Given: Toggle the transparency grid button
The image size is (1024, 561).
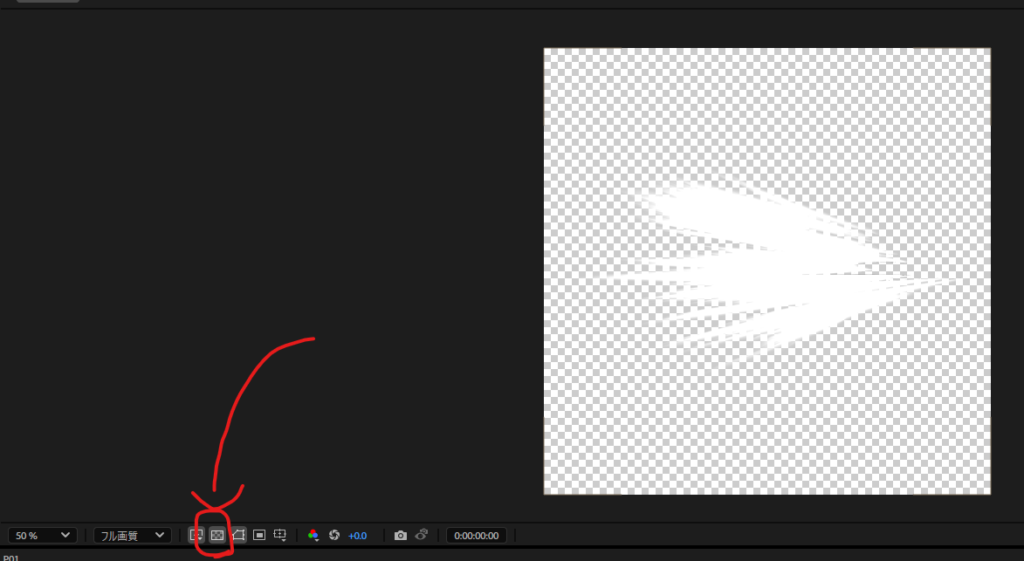Looking at the screenshot, I should 217,535.
